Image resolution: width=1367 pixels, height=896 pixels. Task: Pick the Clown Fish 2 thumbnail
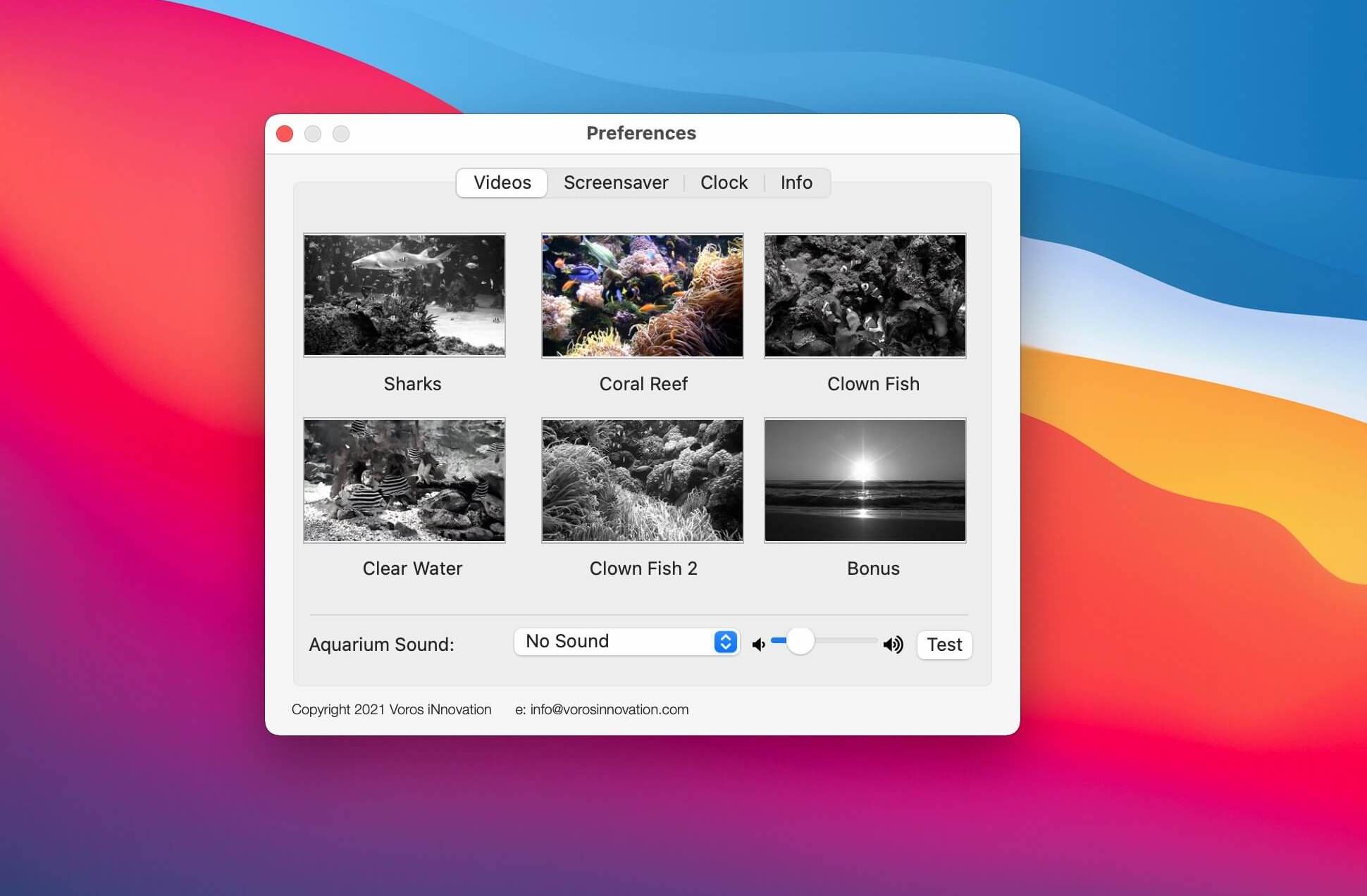click(x=642, y=480)
